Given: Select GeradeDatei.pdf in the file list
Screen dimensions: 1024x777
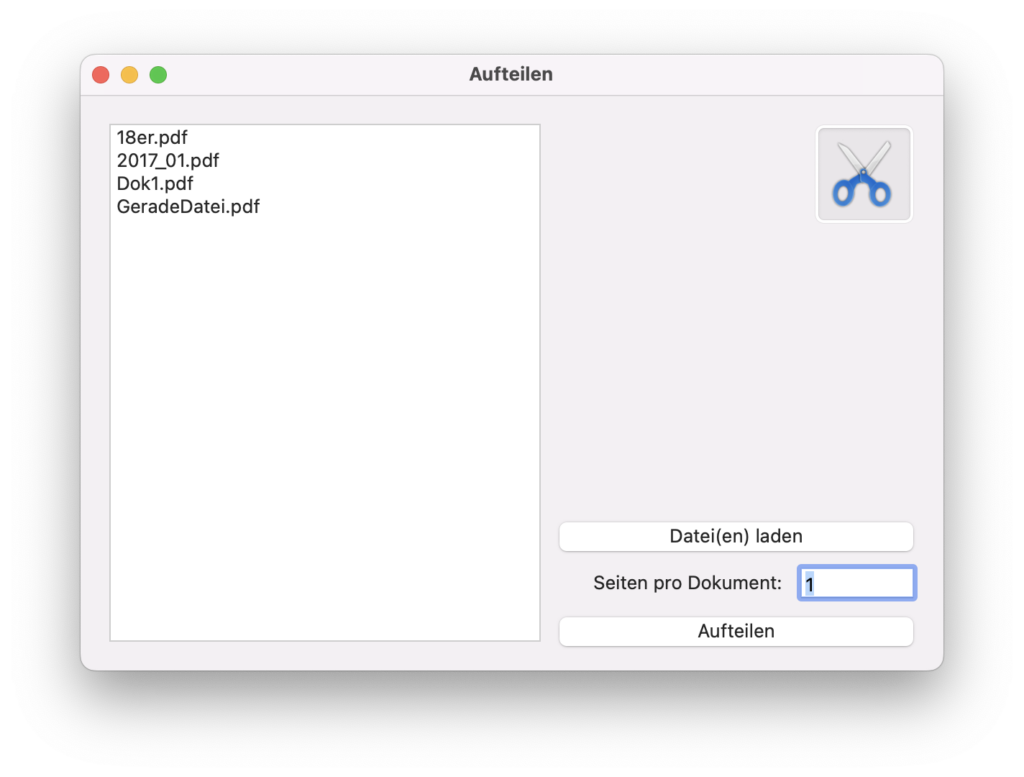Looking at the screenshot, I should tap(325, 207).
